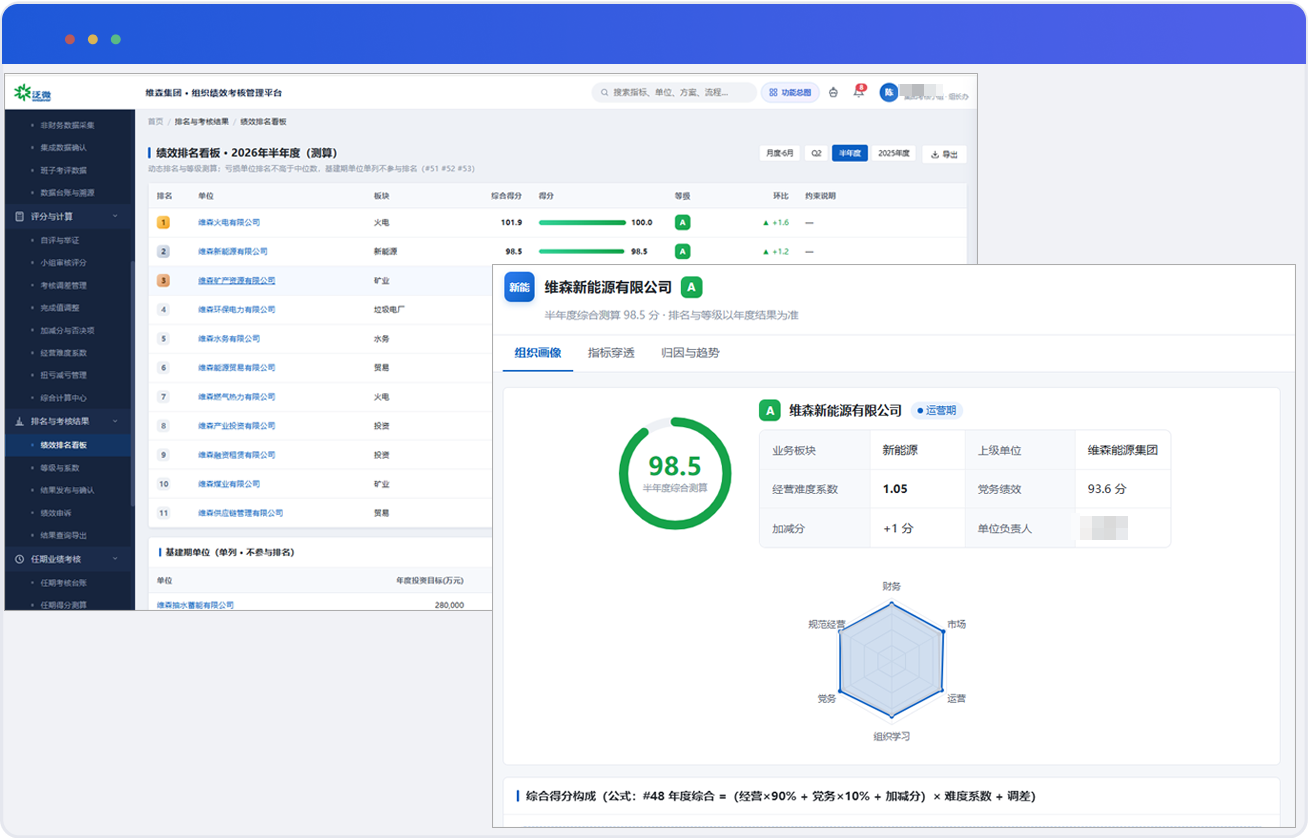
Task: Select the 组织画像 tab
Action: [538, 353]
